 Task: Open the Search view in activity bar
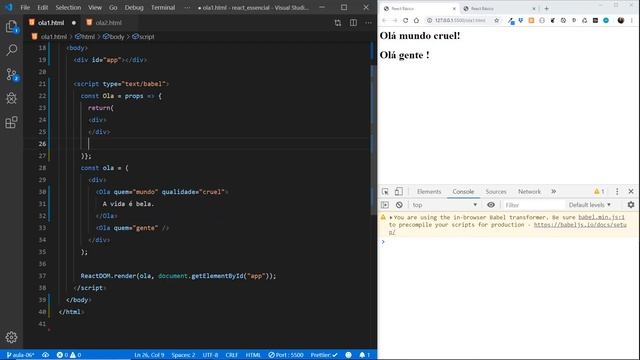coord(11,50)
